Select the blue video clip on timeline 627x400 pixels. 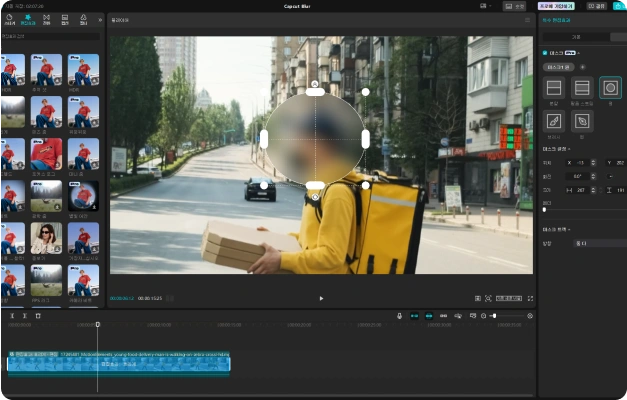coord(119,364)
